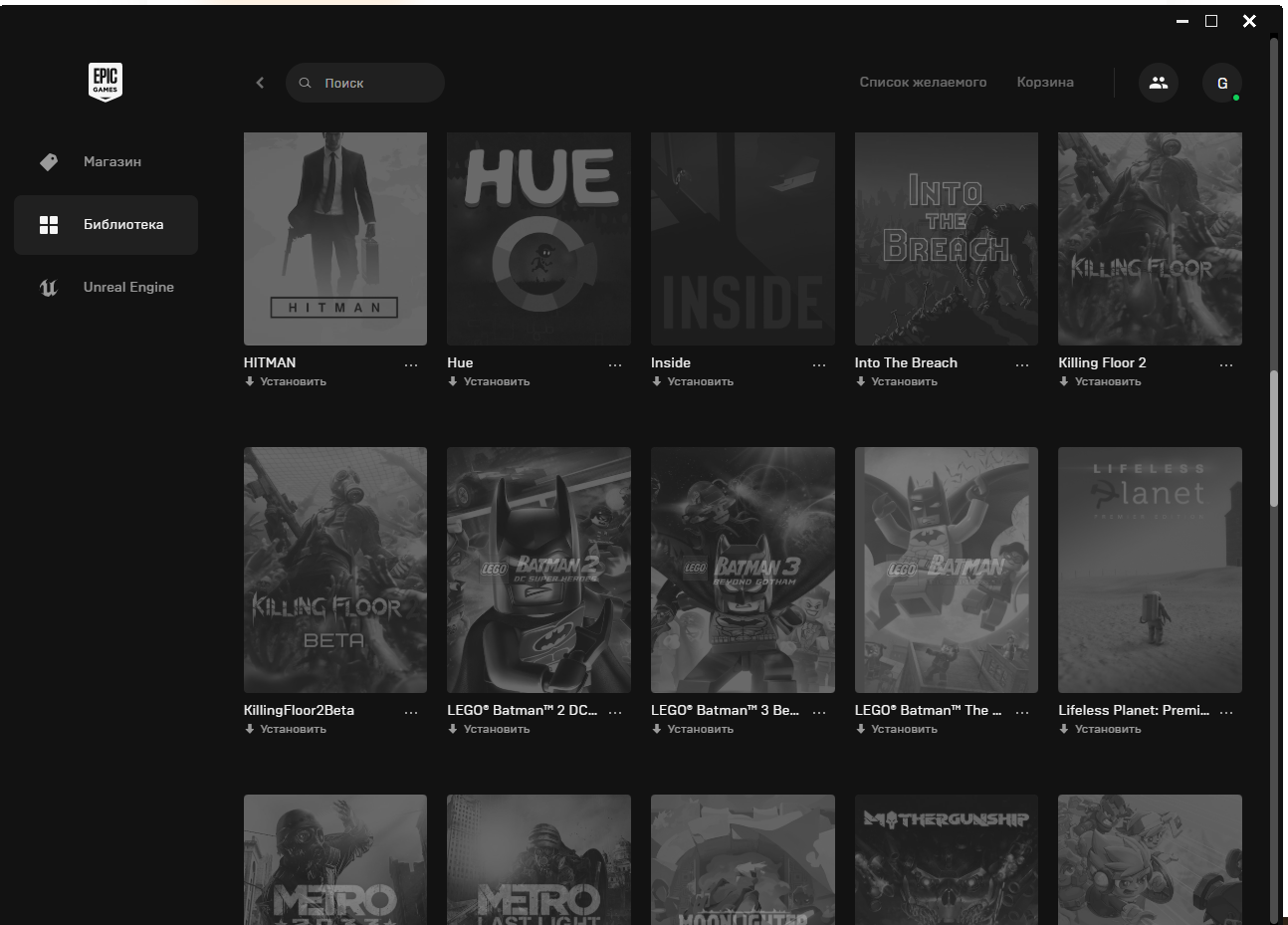Open the KillingFloor2Beta cover
This screenshot has height=925, width=1288.
[335, 570]
